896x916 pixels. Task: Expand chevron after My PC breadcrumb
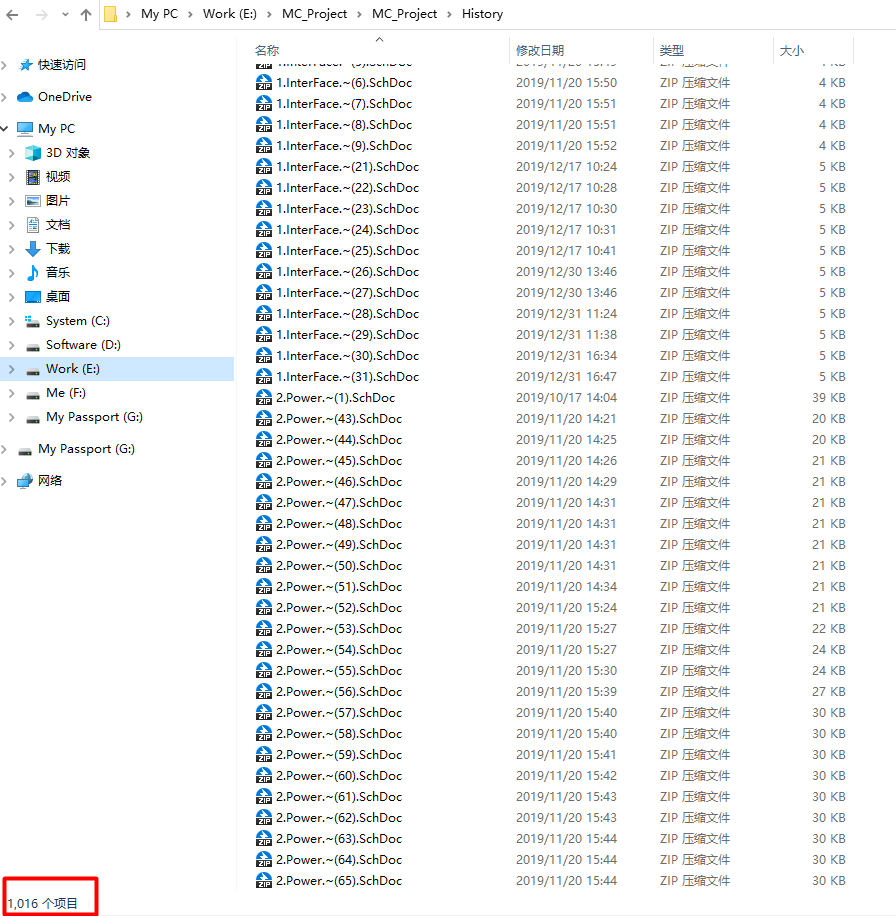[190, 15]
